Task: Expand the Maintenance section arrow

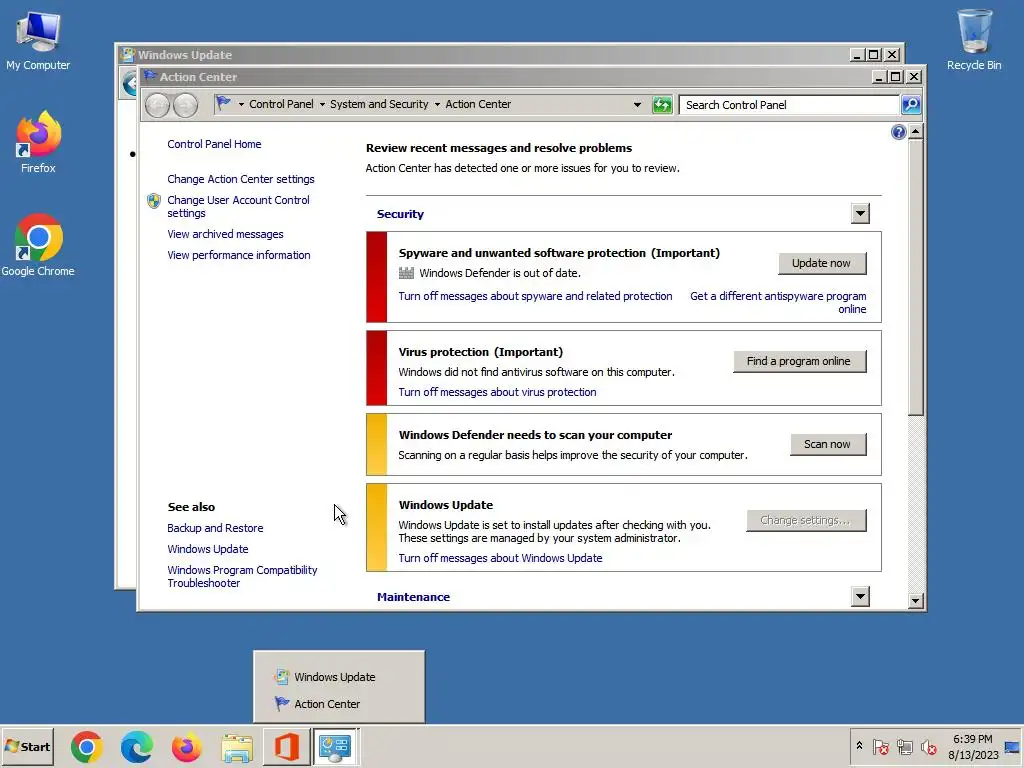Action: pos(860,596)
